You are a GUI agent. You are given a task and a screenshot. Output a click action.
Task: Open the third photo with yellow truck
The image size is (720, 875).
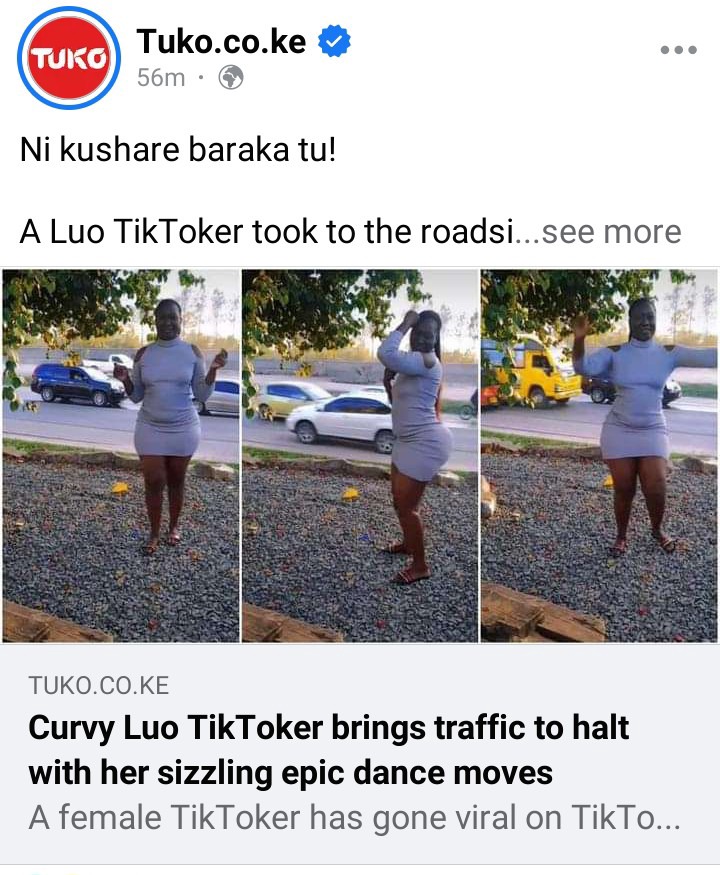pyautogui.click(x=599, y=455)
